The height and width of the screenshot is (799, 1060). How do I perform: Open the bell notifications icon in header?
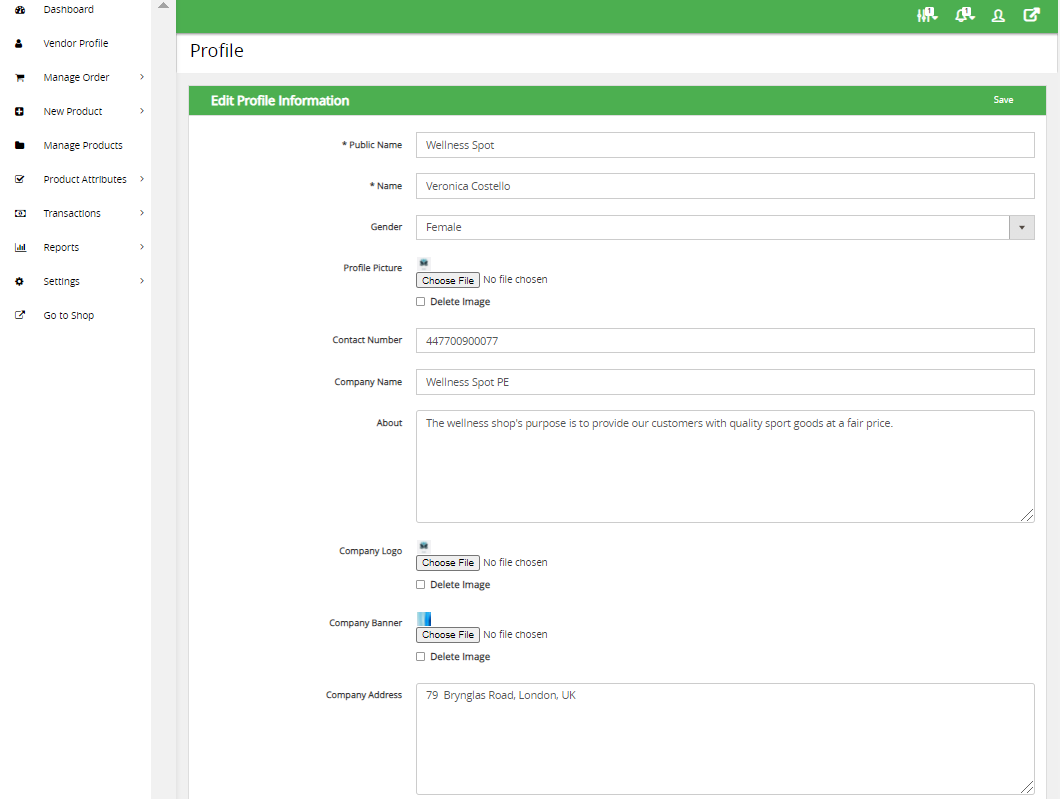pos(964,15)
